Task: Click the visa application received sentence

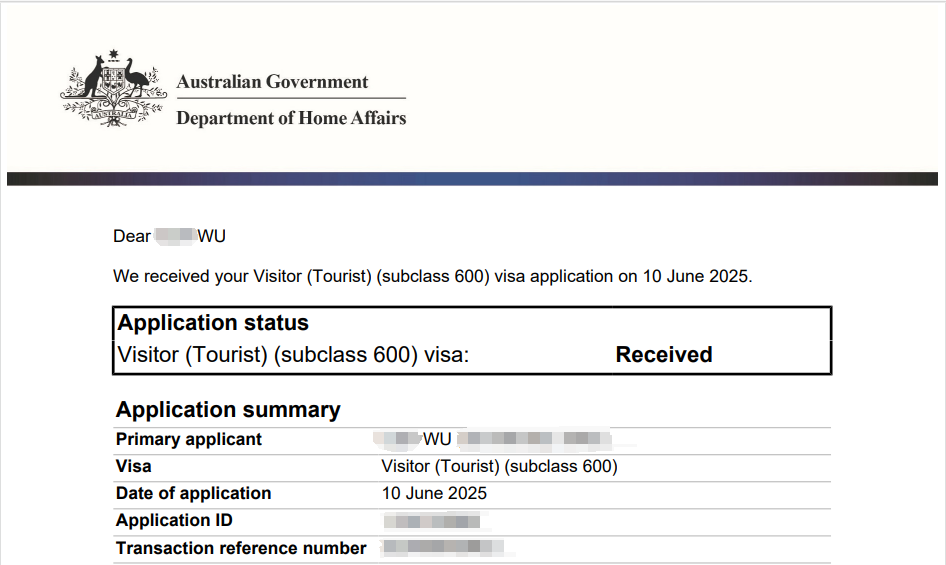Action: pyautogui.click(x=433, y=276)
